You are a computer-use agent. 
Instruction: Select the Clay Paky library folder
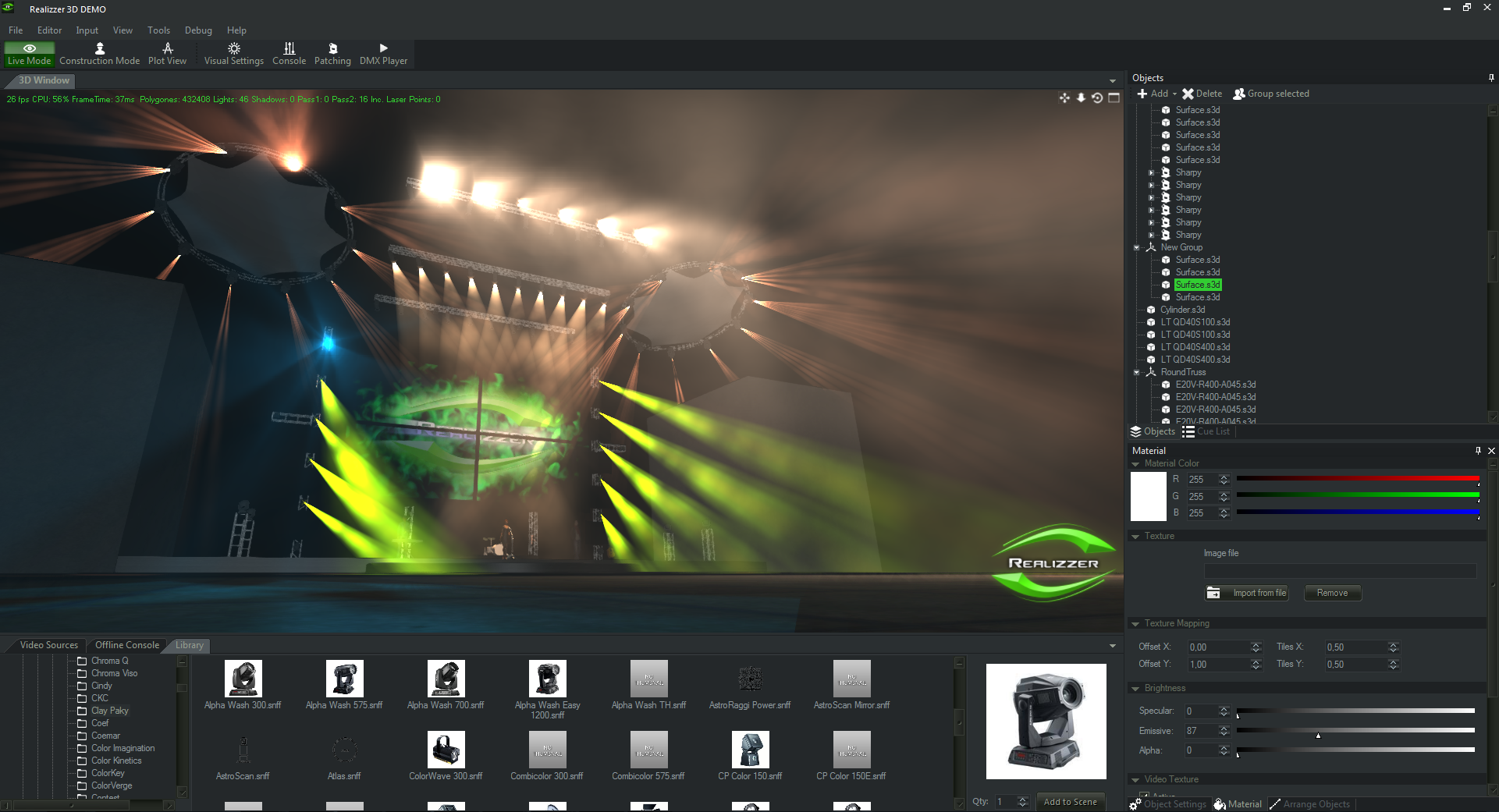(109, 711)
